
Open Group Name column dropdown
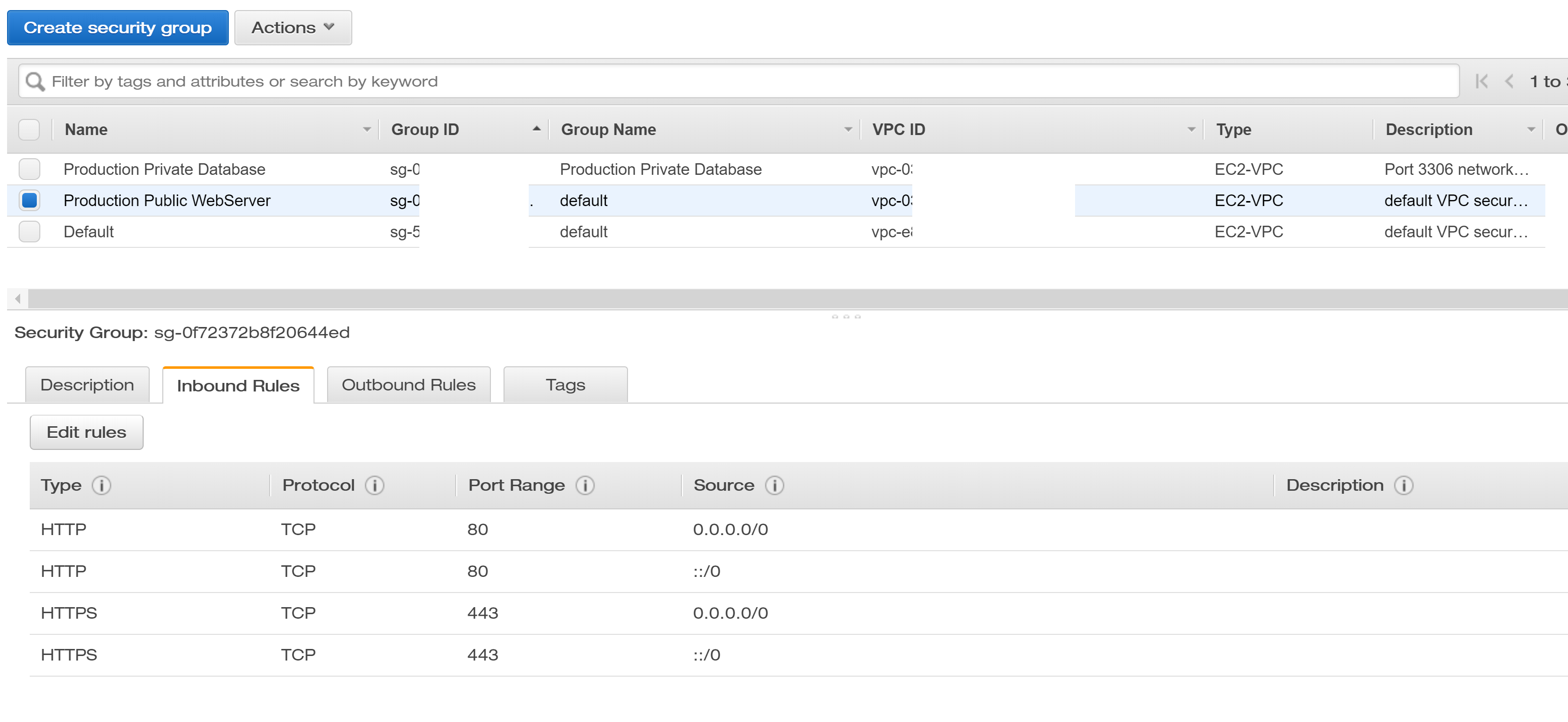pos(848,129)
